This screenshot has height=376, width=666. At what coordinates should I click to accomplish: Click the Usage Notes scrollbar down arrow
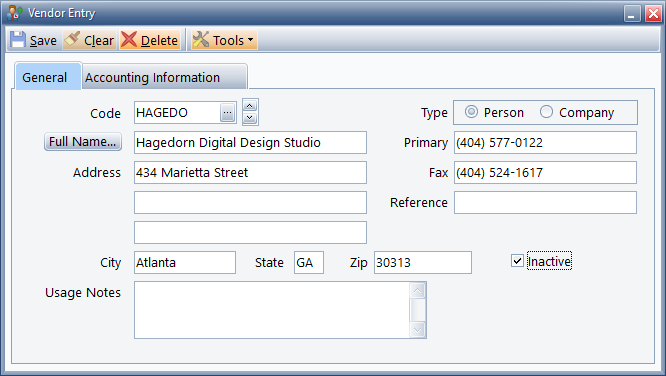click(x=418, y=330)
